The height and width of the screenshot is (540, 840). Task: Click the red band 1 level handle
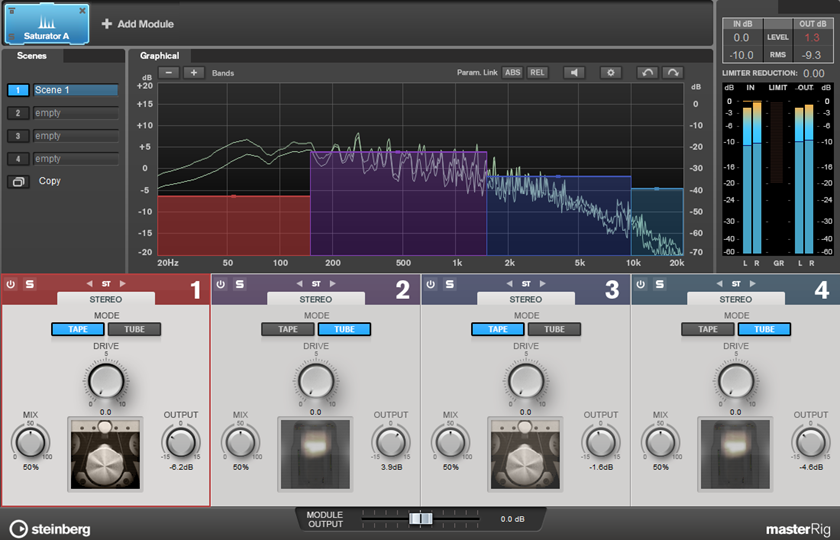(x=234, y=197)
